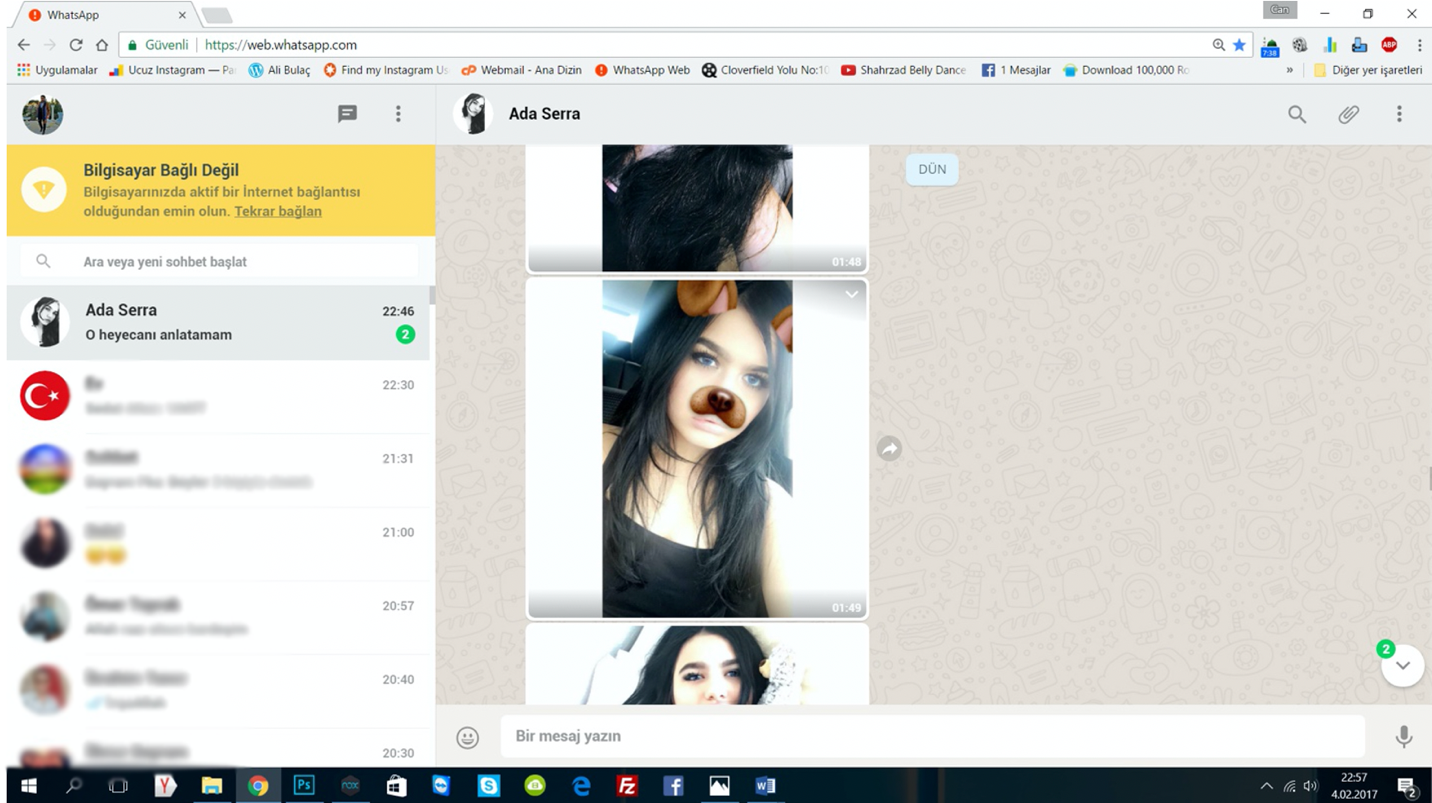Bookmark this page with the star icon

pyautogui.click(x=1239, y=45)
